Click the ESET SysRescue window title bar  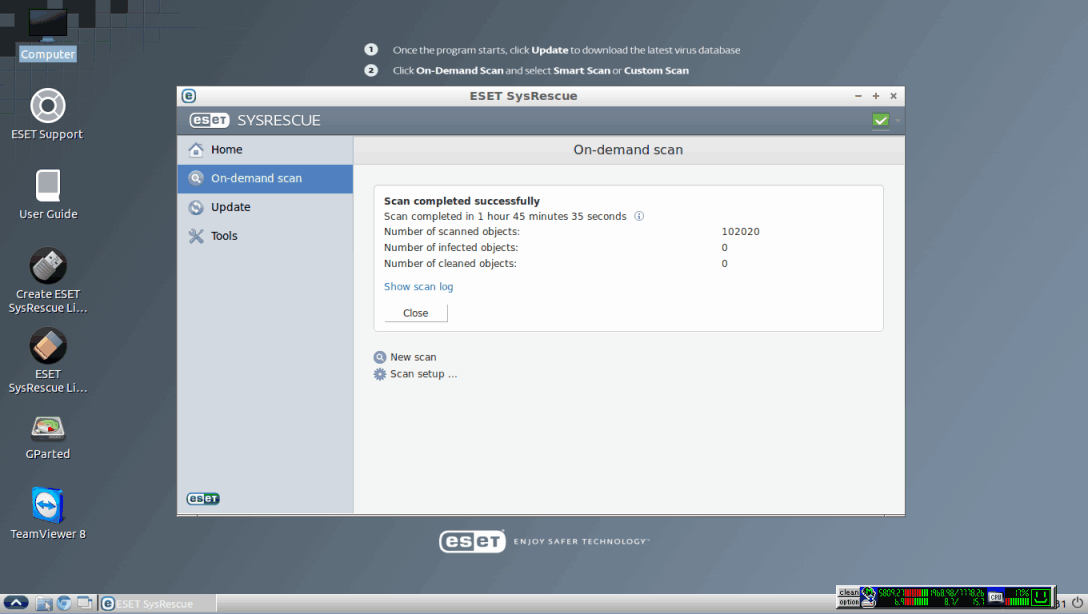[x=523, y=96]
